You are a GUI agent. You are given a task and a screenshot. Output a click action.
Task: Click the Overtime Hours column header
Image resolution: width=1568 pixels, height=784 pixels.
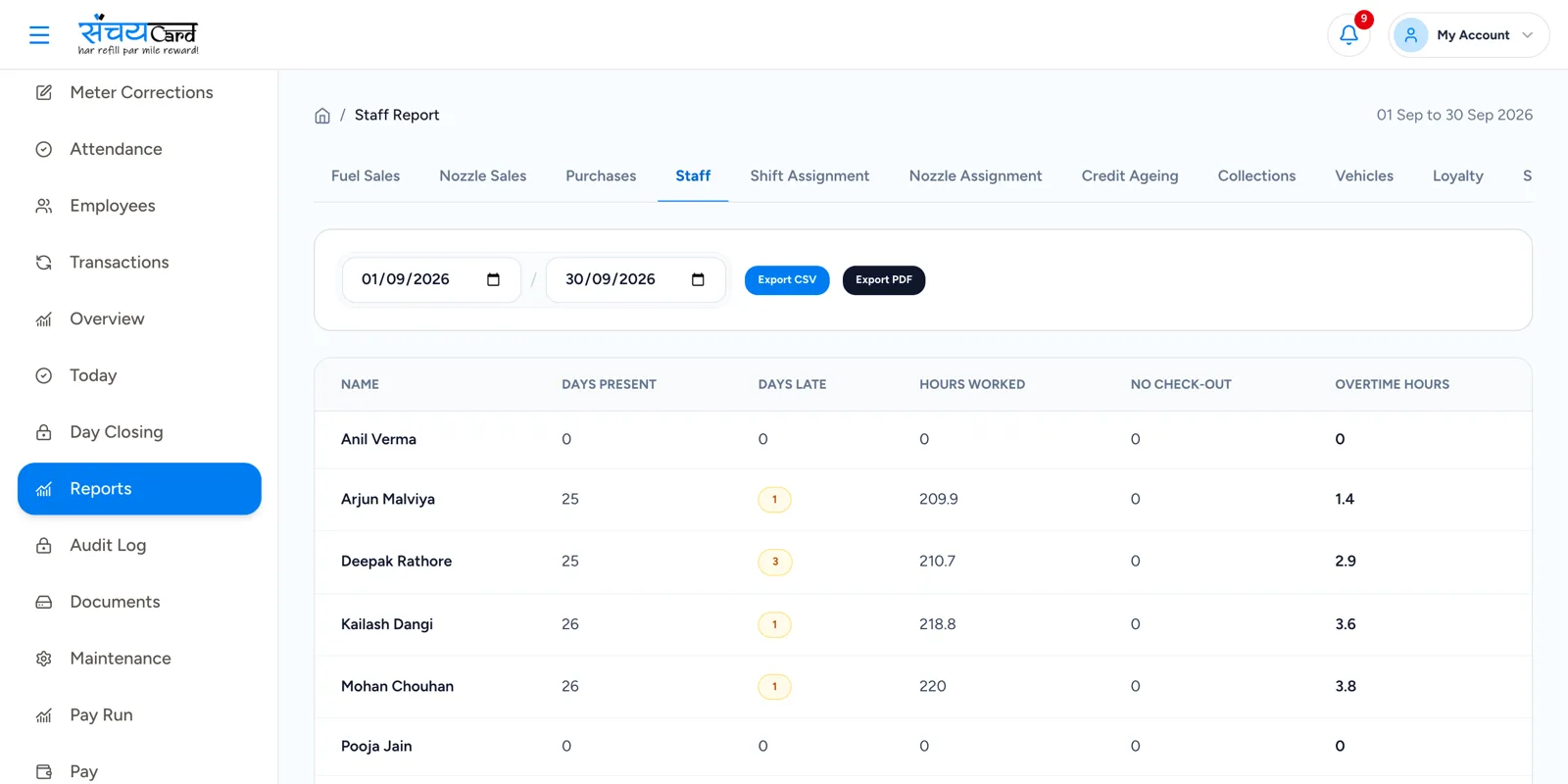tap(1392, 385)
